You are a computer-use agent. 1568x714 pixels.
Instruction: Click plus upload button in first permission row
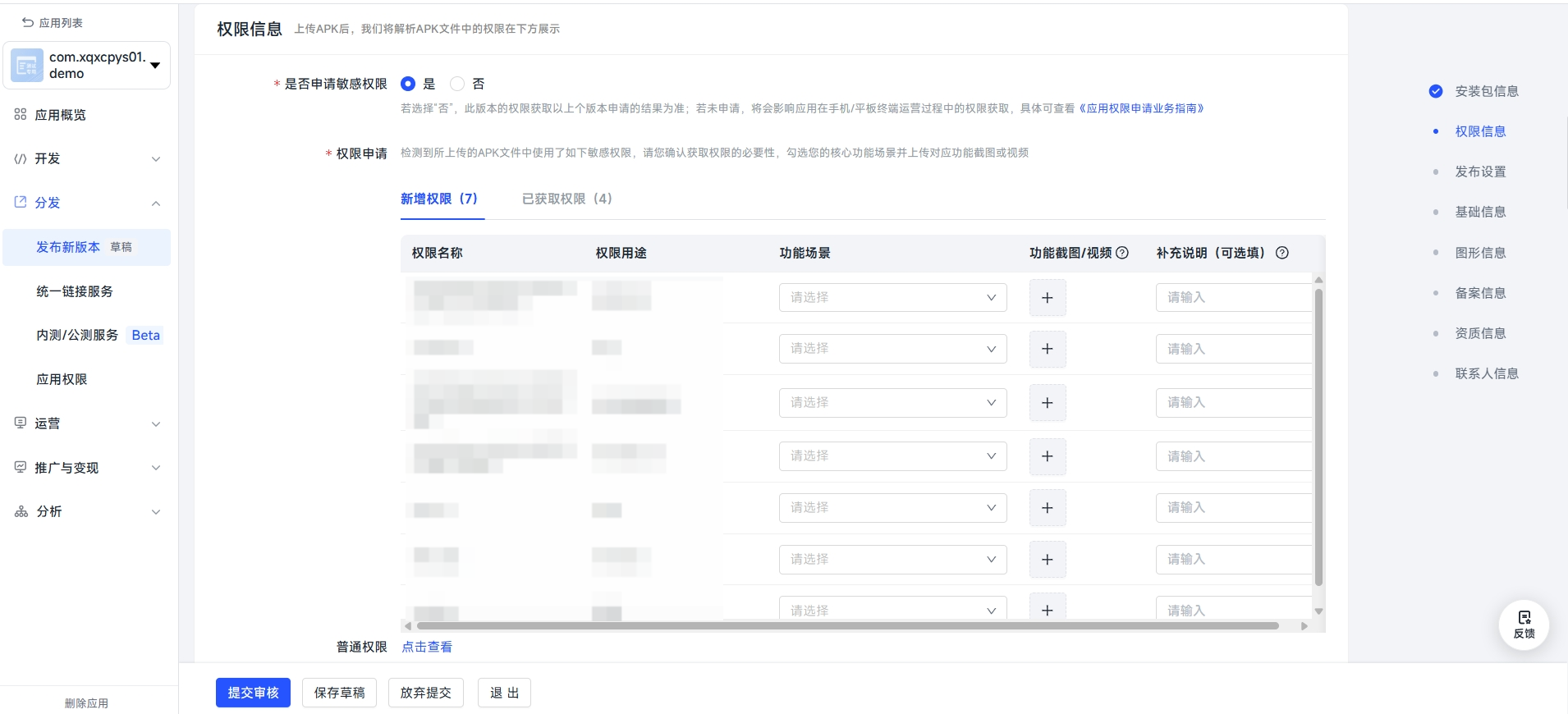tap(1047, 298)
